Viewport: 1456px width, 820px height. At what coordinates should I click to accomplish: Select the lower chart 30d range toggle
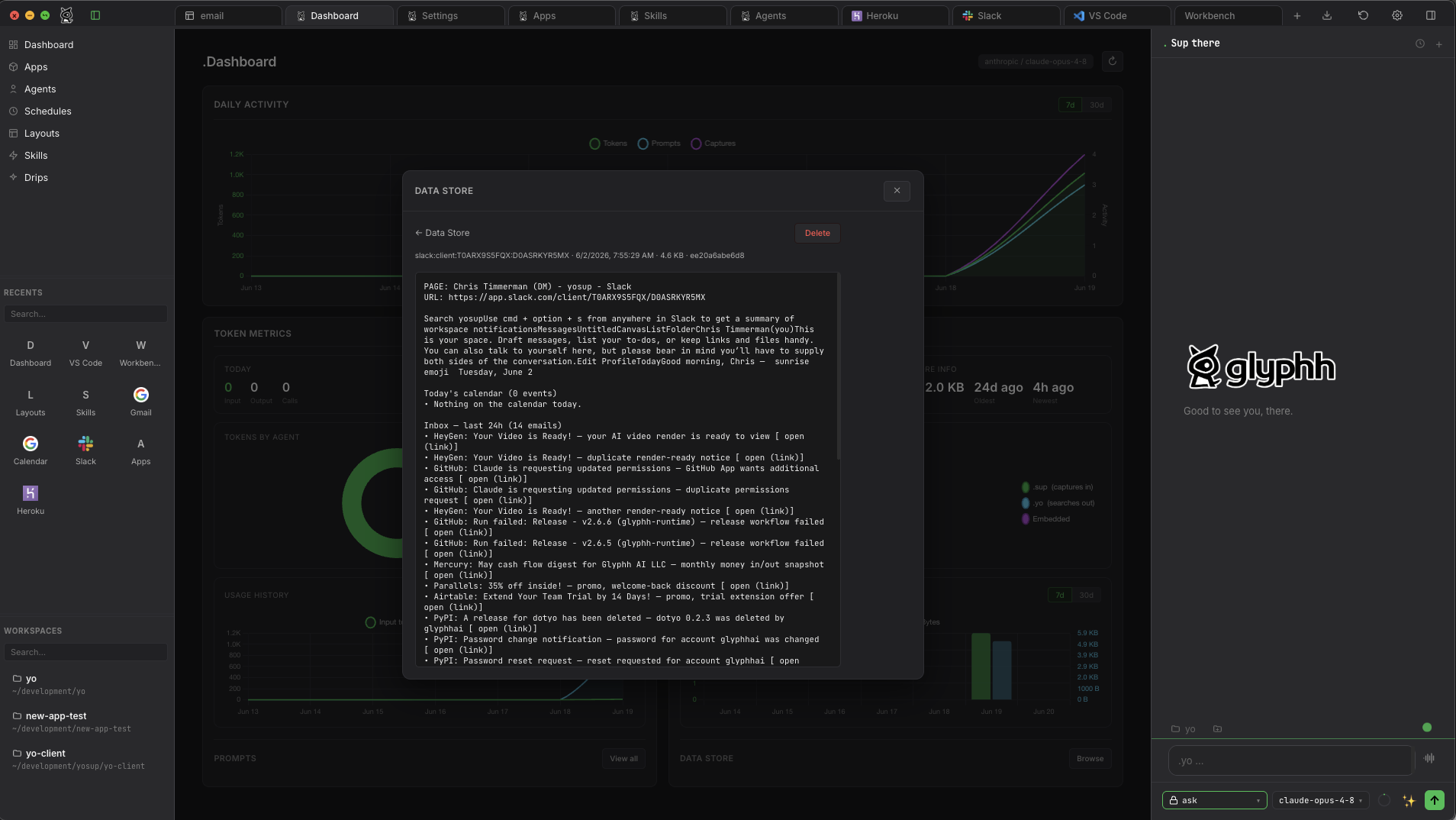point(1086,596)
